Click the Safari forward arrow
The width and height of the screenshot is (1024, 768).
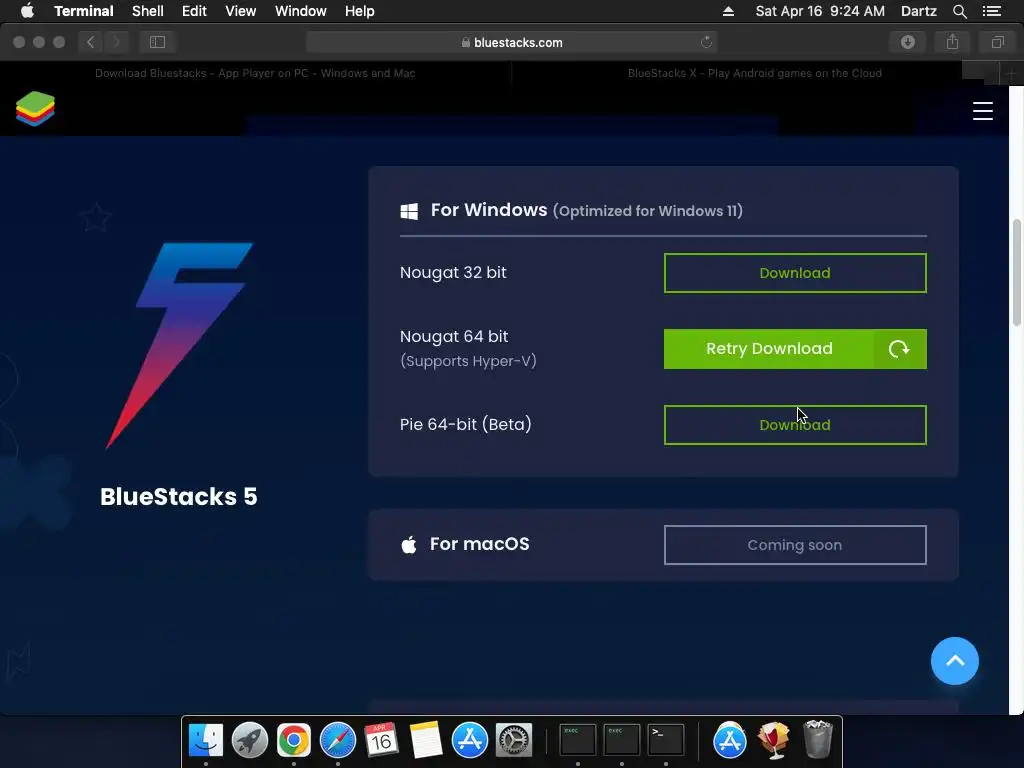116,42
